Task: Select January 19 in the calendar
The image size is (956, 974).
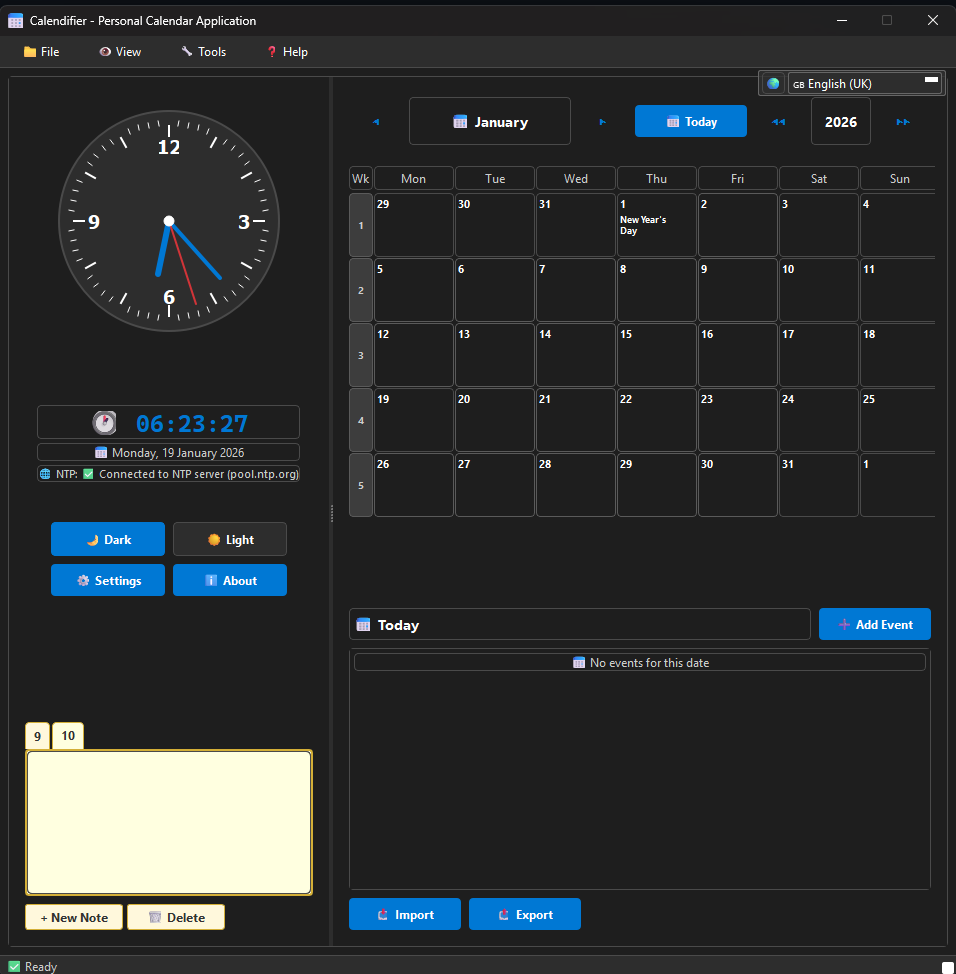Action: click(414, 420)
